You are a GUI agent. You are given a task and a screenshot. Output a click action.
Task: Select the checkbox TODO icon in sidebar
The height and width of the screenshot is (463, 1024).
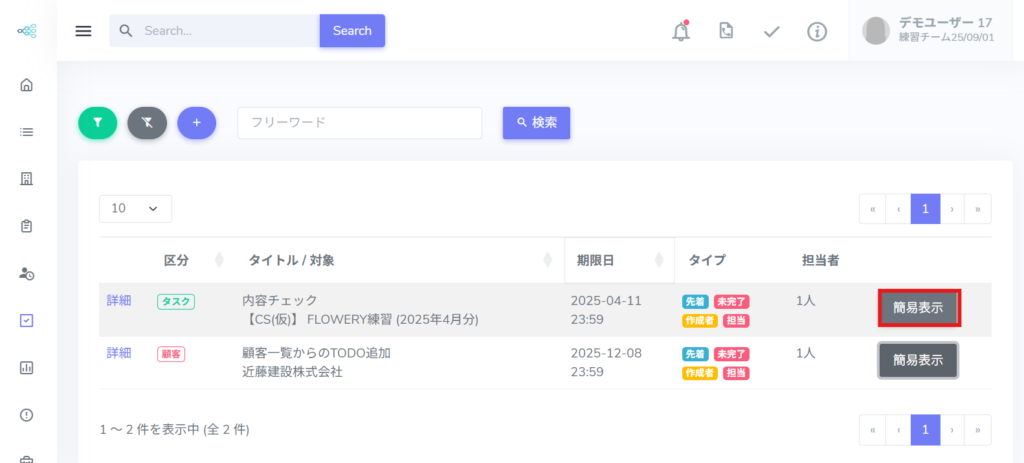tap(27, 321)
